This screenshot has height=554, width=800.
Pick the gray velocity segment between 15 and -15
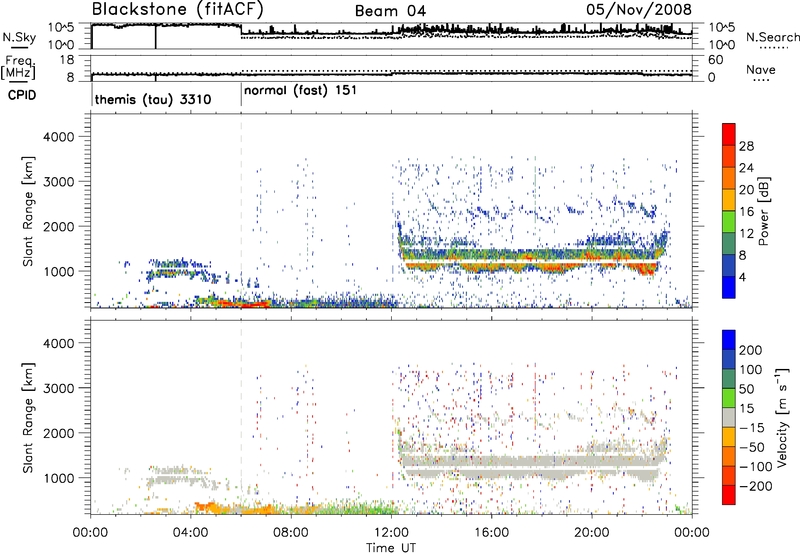click(729, 417)
